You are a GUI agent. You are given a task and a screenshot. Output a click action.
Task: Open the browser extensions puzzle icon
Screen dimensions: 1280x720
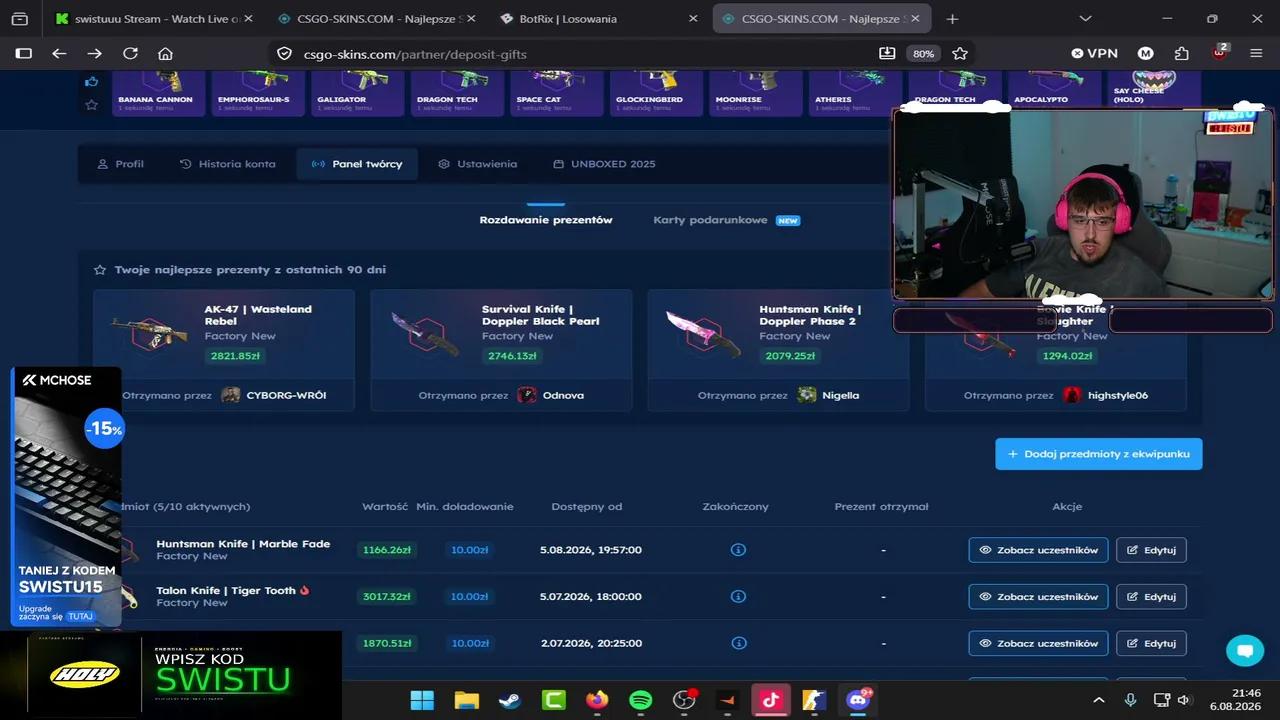tap(1182, 53)
